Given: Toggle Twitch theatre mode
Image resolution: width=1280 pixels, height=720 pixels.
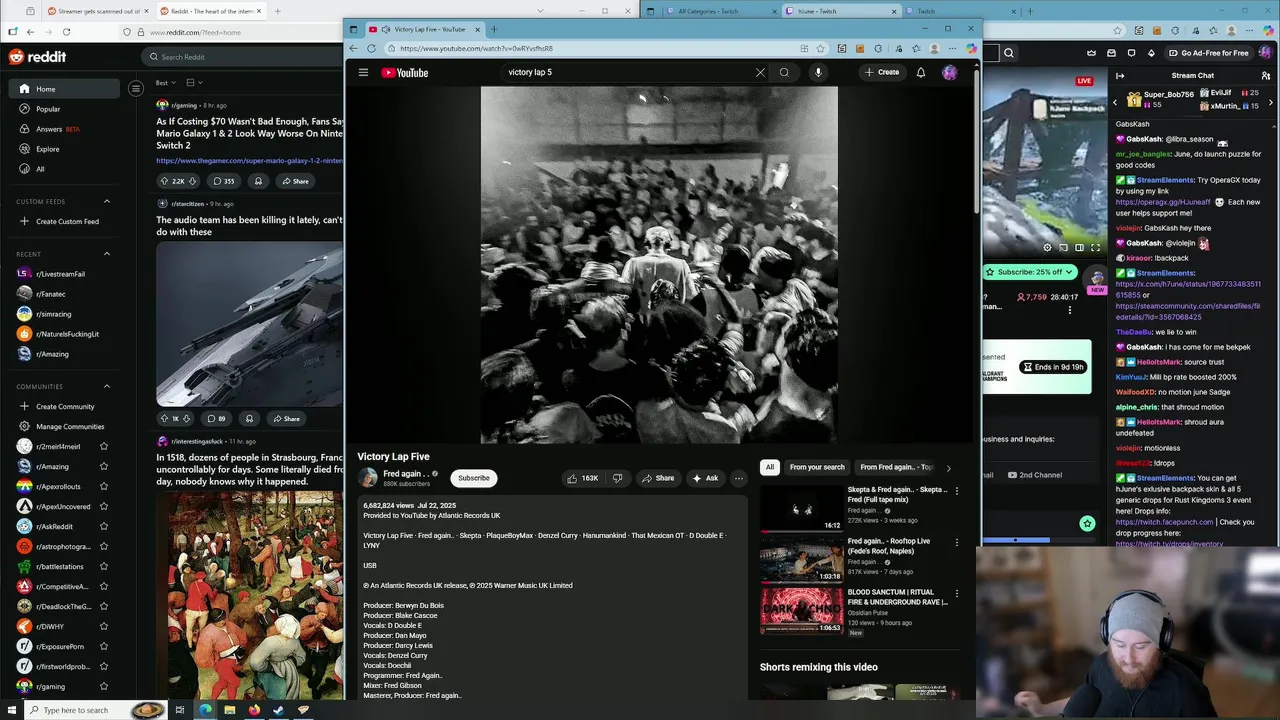Looking at the screenshot, I should pos(1079,247).
